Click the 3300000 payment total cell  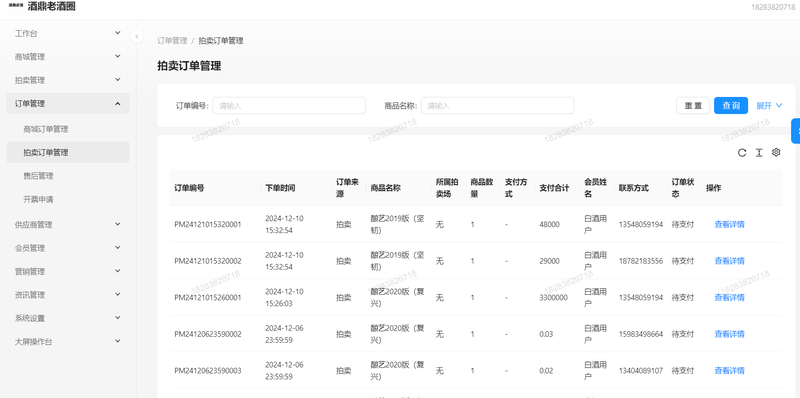coord(553,297)
